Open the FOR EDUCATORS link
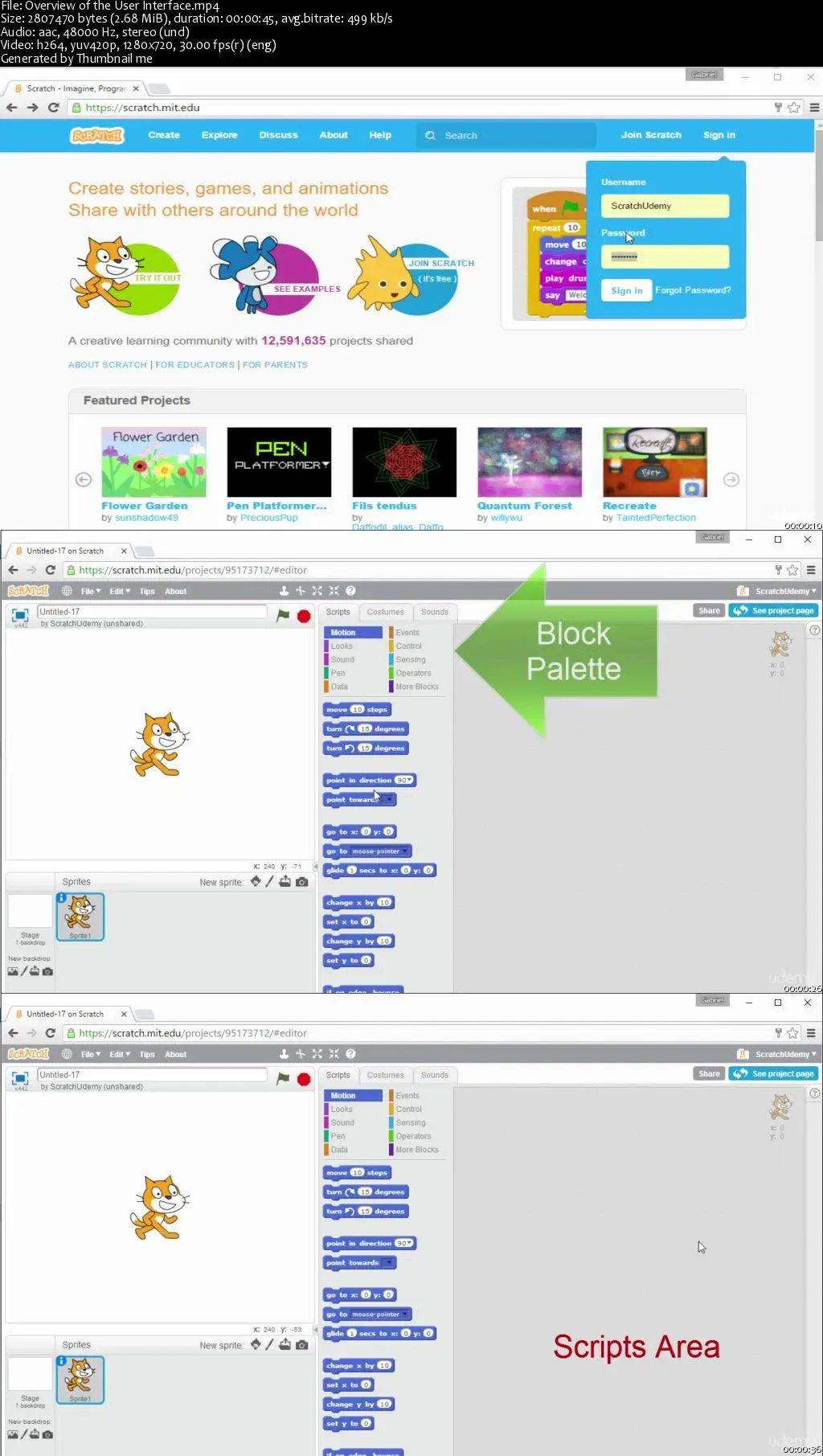 (x=194, y=365)
